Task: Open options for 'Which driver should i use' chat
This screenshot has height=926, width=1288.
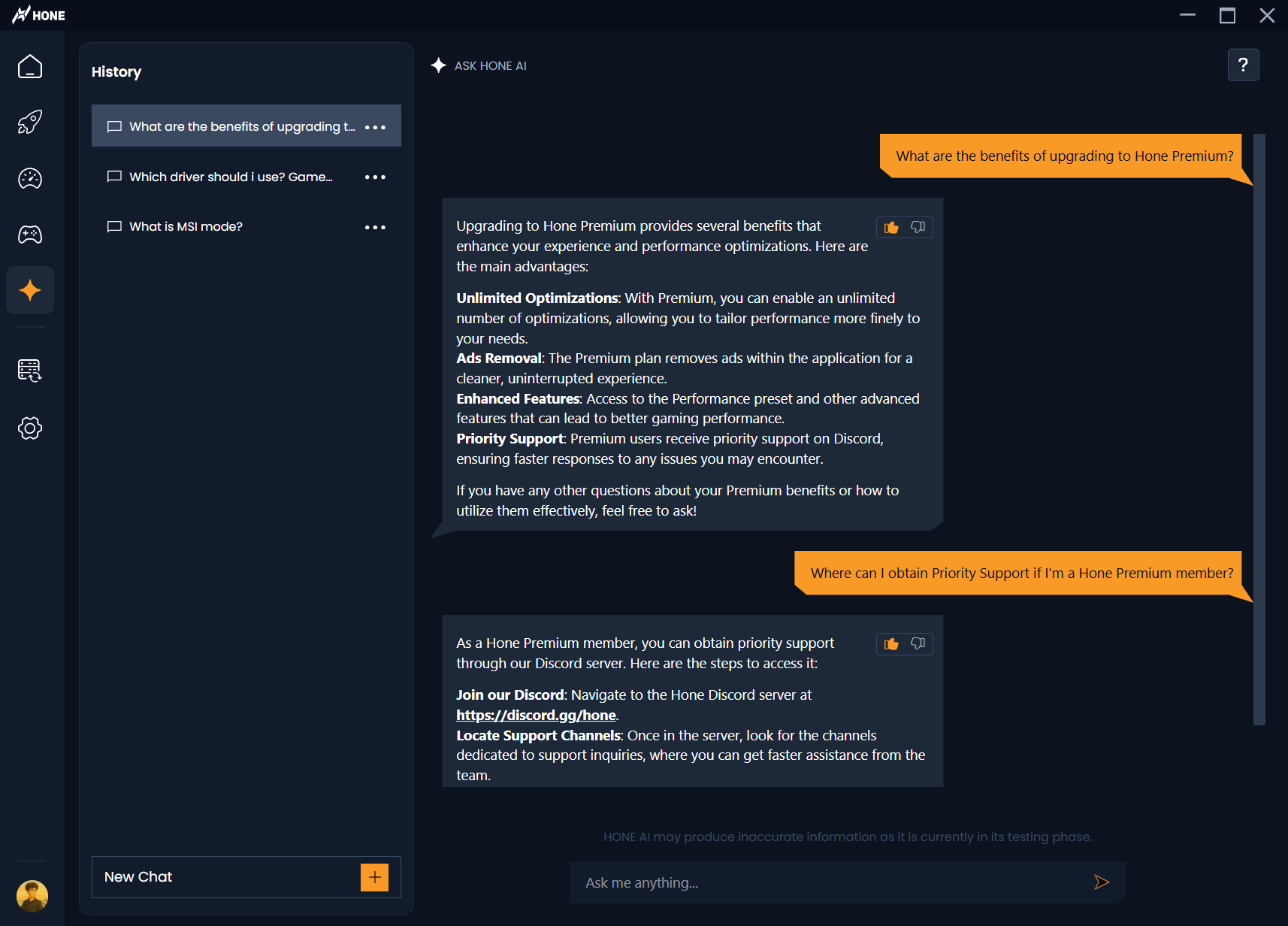Action: pyautogui.click(x=375, y=177)
